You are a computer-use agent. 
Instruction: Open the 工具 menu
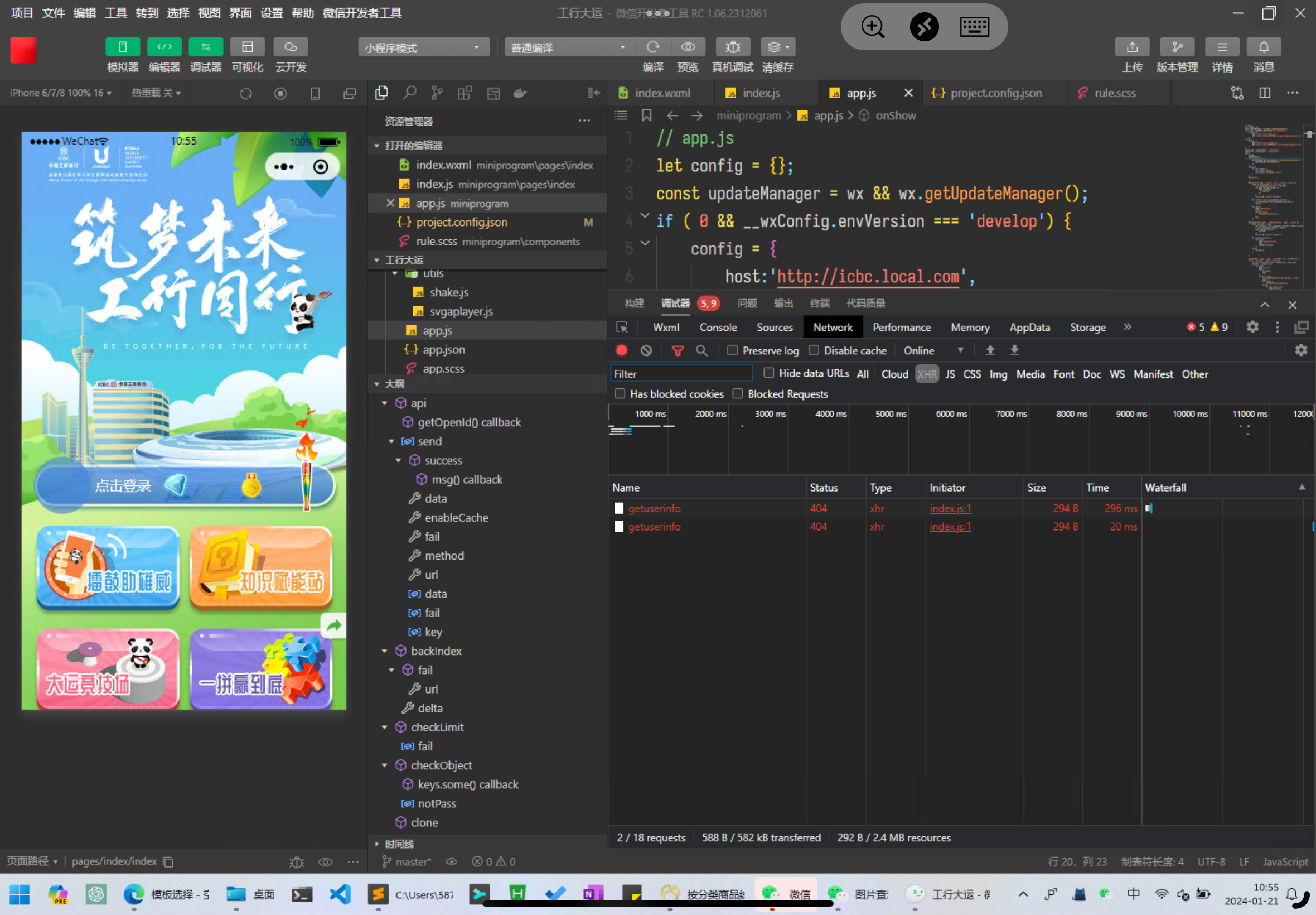(x=115, y=13)
